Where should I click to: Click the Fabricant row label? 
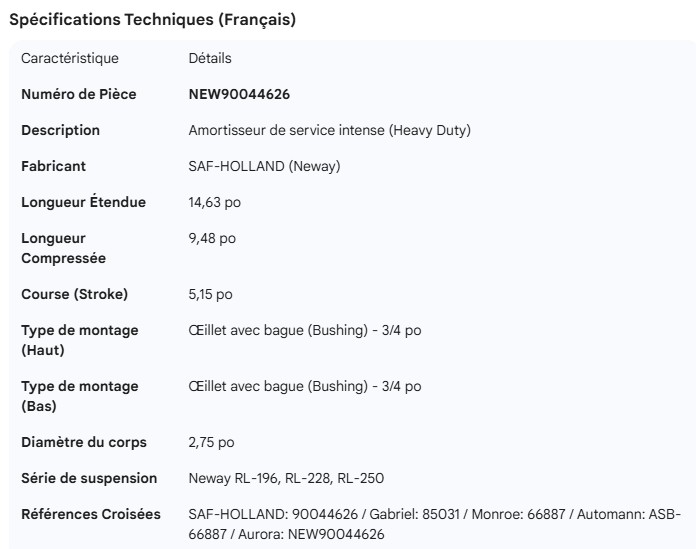[53, 166]
